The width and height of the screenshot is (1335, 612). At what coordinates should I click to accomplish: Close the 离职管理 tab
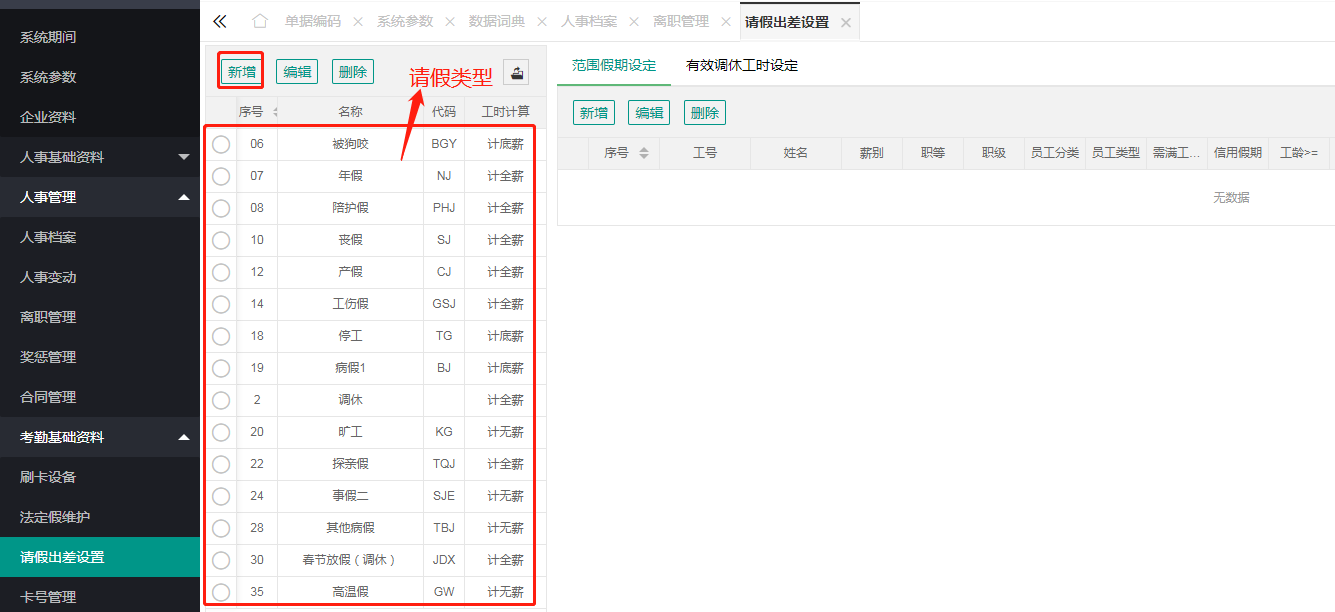click(726, 22)
